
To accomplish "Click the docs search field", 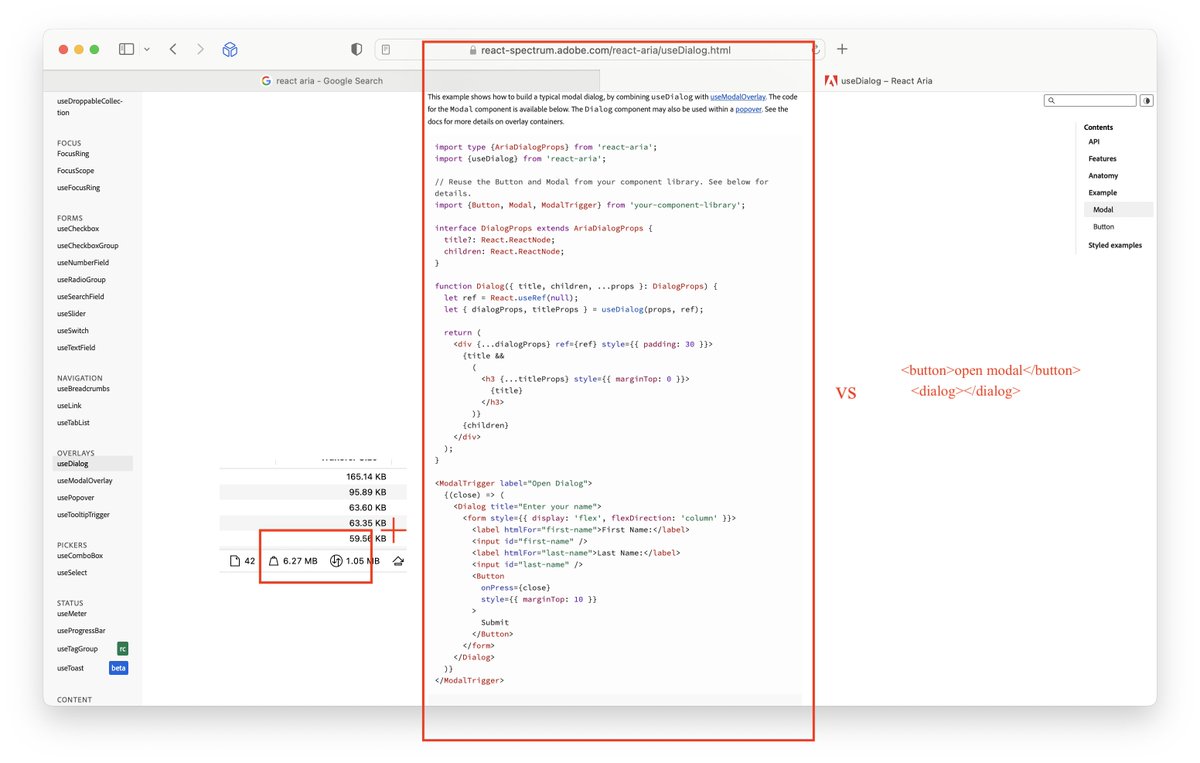I will pyautogui.click(x=1090, y=101).
